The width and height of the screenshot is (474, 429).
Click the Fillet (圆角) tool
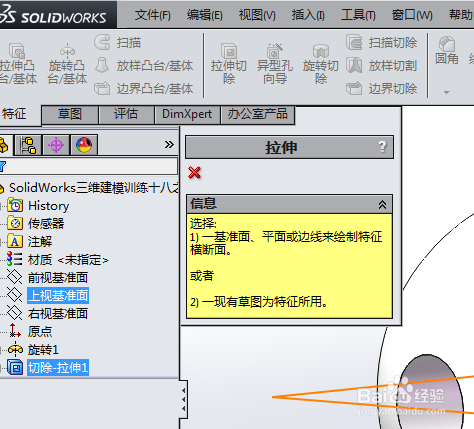tap(447, 51)
